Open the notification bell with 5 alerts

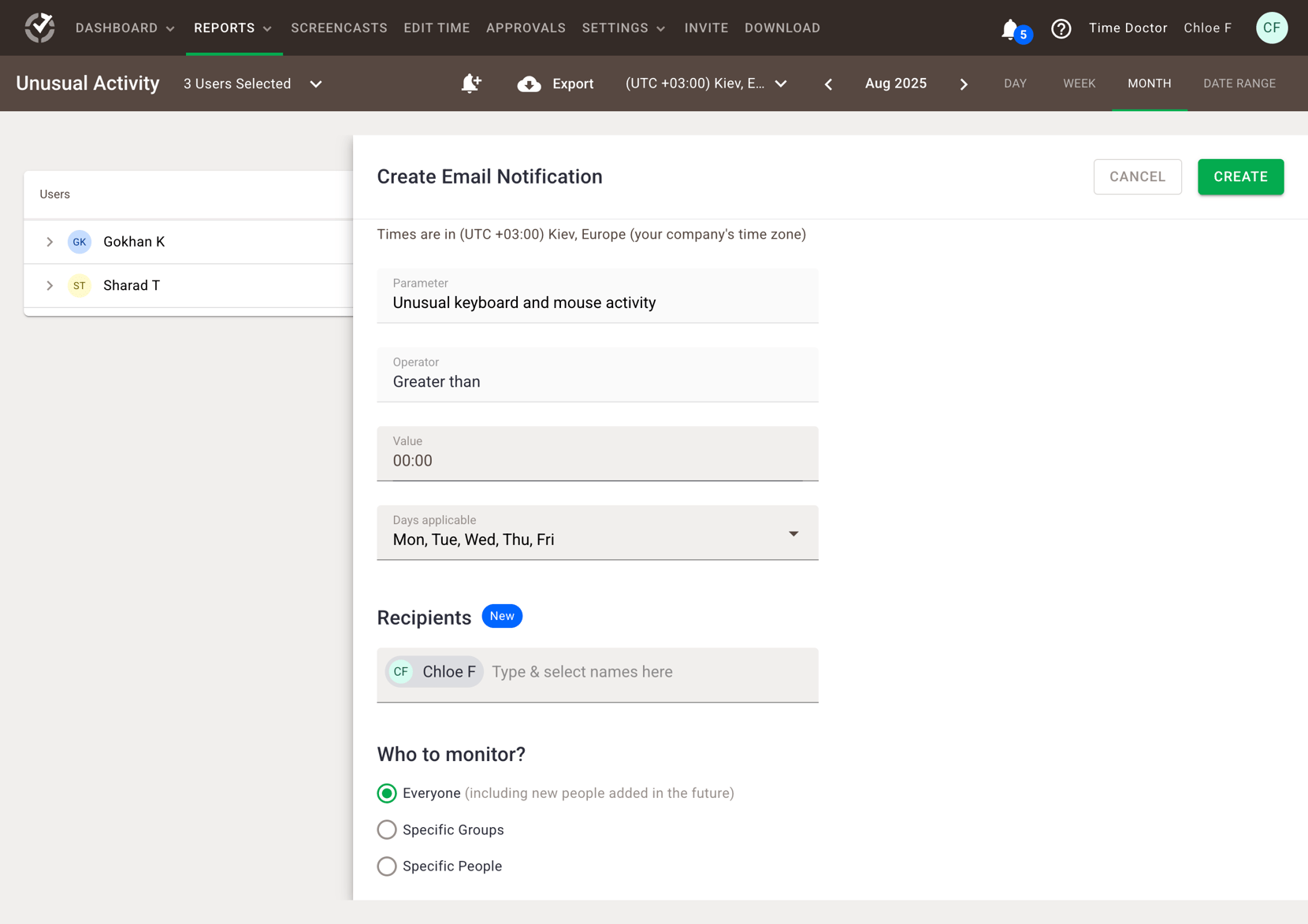click(x=1009, y=28)
